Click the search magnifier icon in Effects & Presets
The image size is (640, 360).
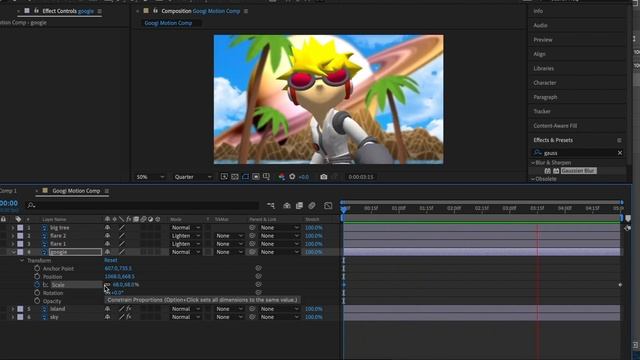click(x=538, y=153)
